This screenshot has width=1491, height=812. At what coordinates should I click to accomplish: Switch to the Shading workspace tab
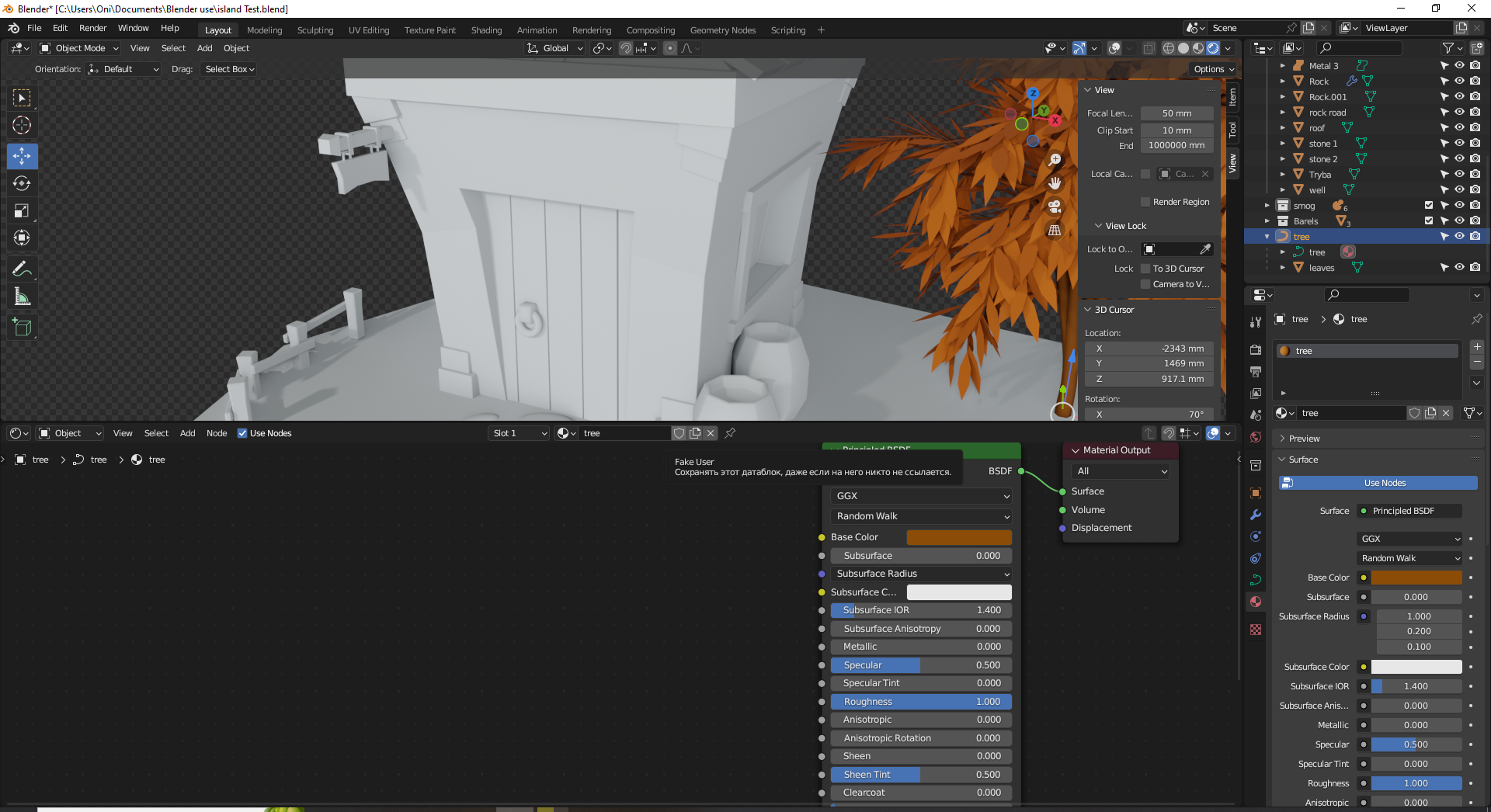[x=486, y=29]
